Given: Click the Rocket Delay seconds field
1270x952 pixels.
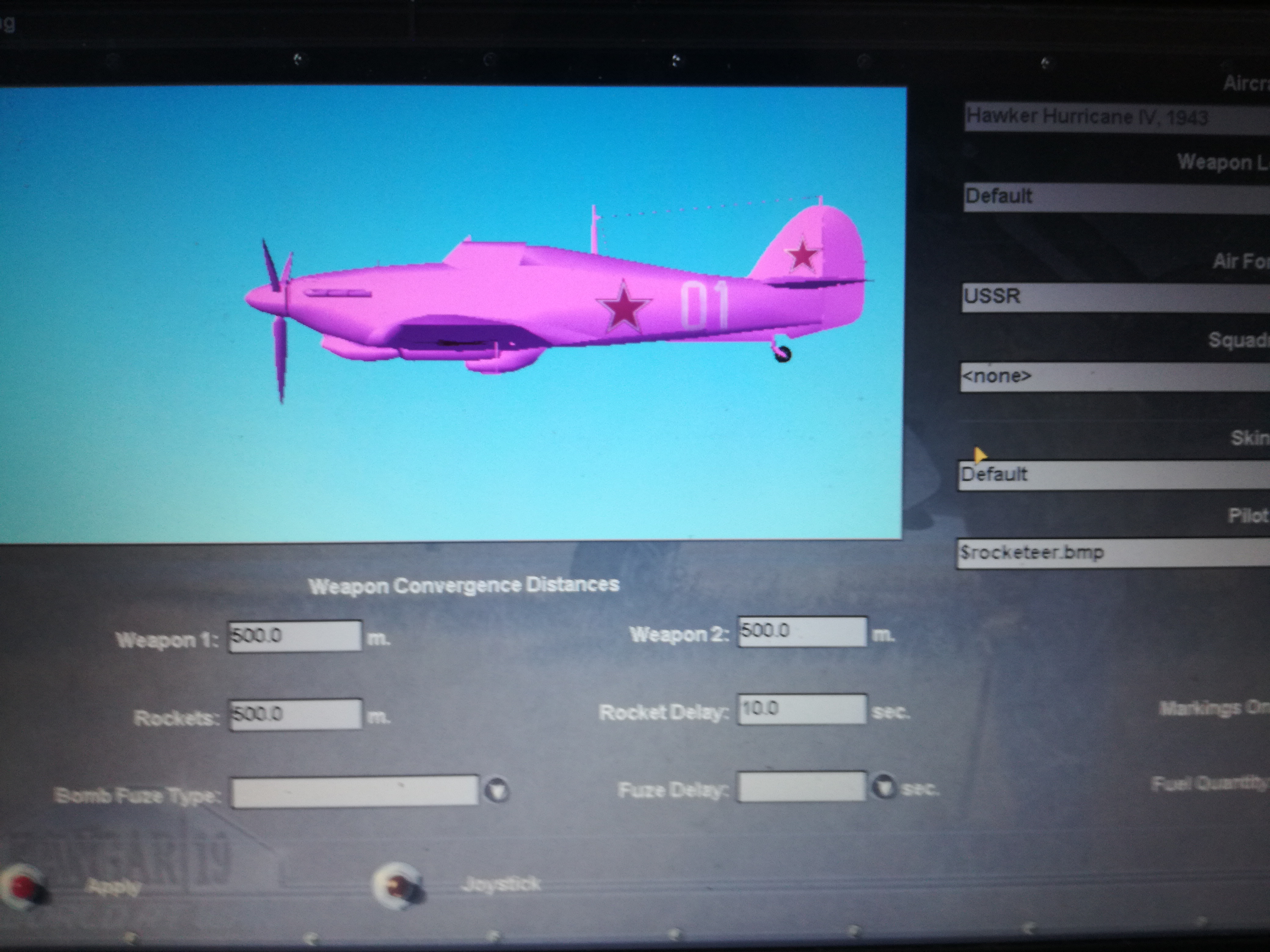Looking at the screenshot, I should point(801,709).
